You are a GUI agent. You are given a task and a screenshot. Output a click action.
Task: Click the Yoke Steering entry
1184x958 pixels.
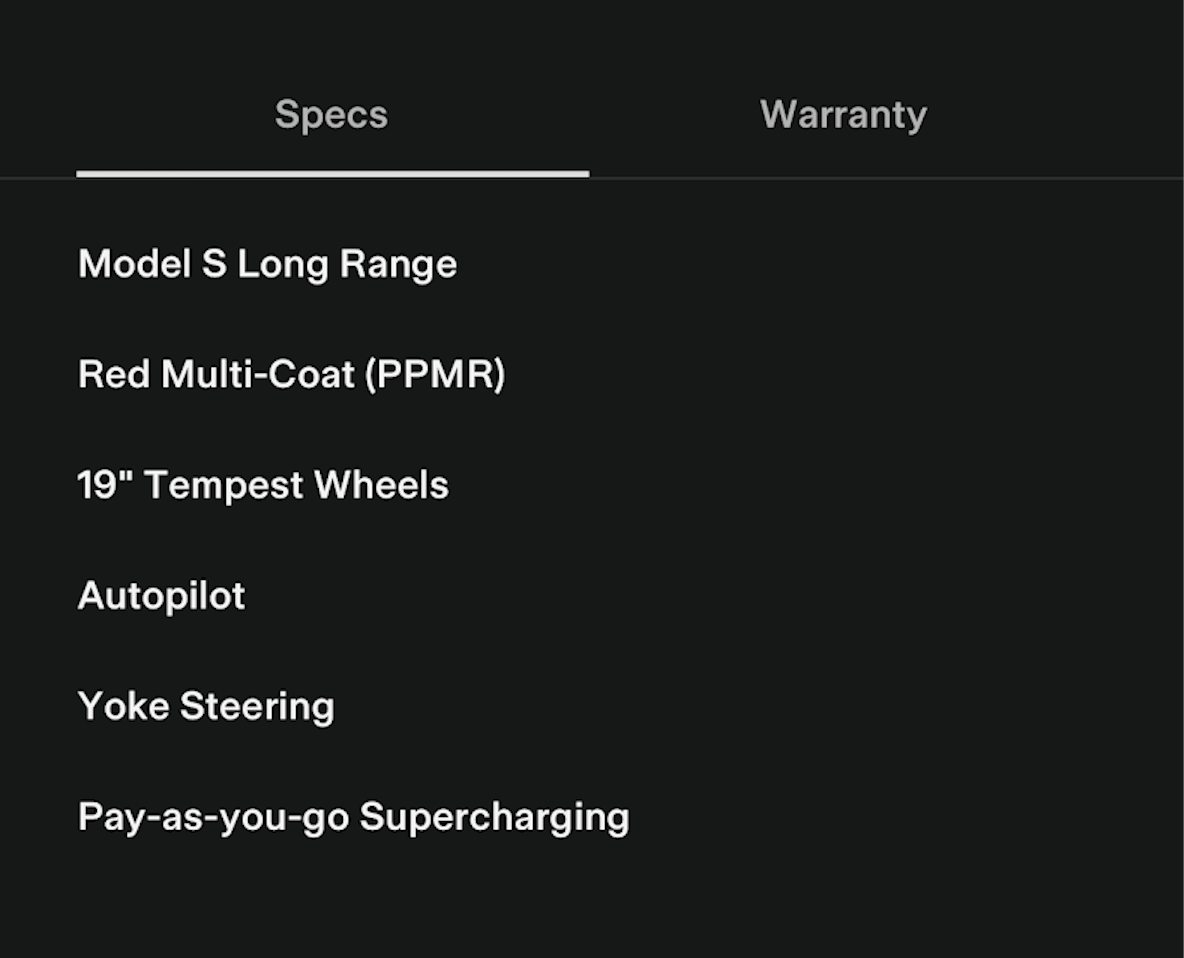coord(206,707)
